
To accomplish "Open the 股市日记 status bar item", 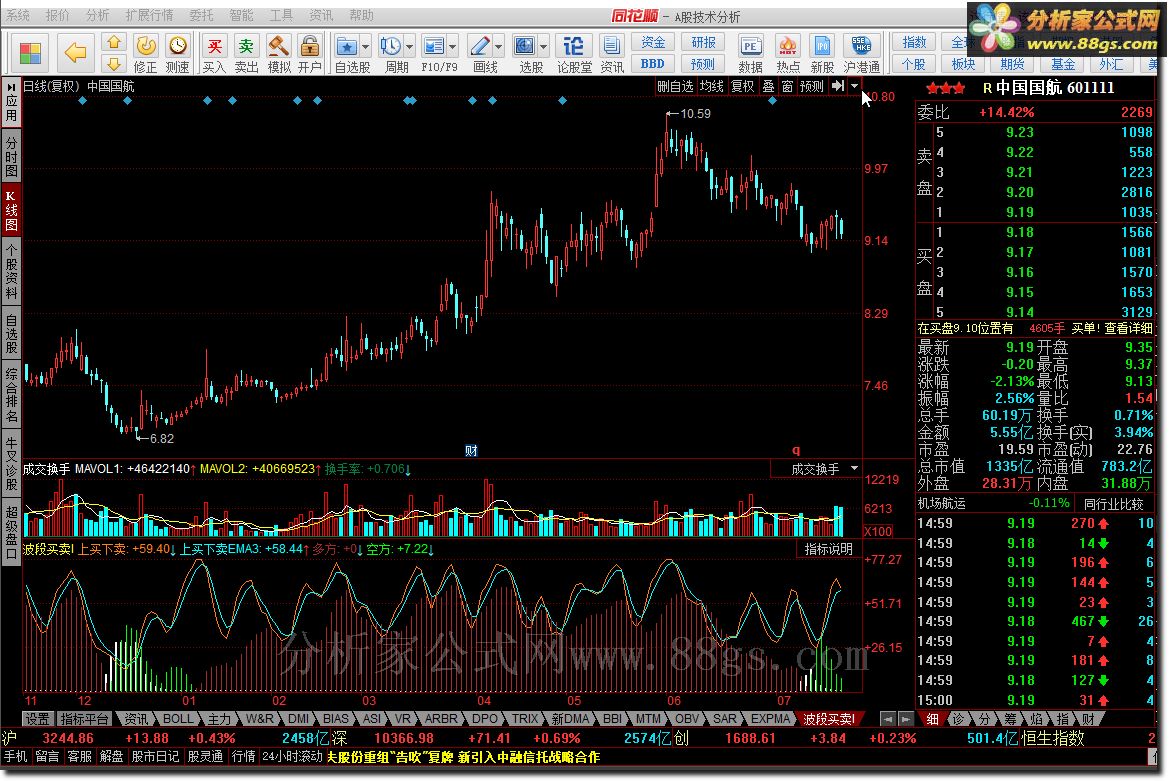I will (x=155, y=756).
